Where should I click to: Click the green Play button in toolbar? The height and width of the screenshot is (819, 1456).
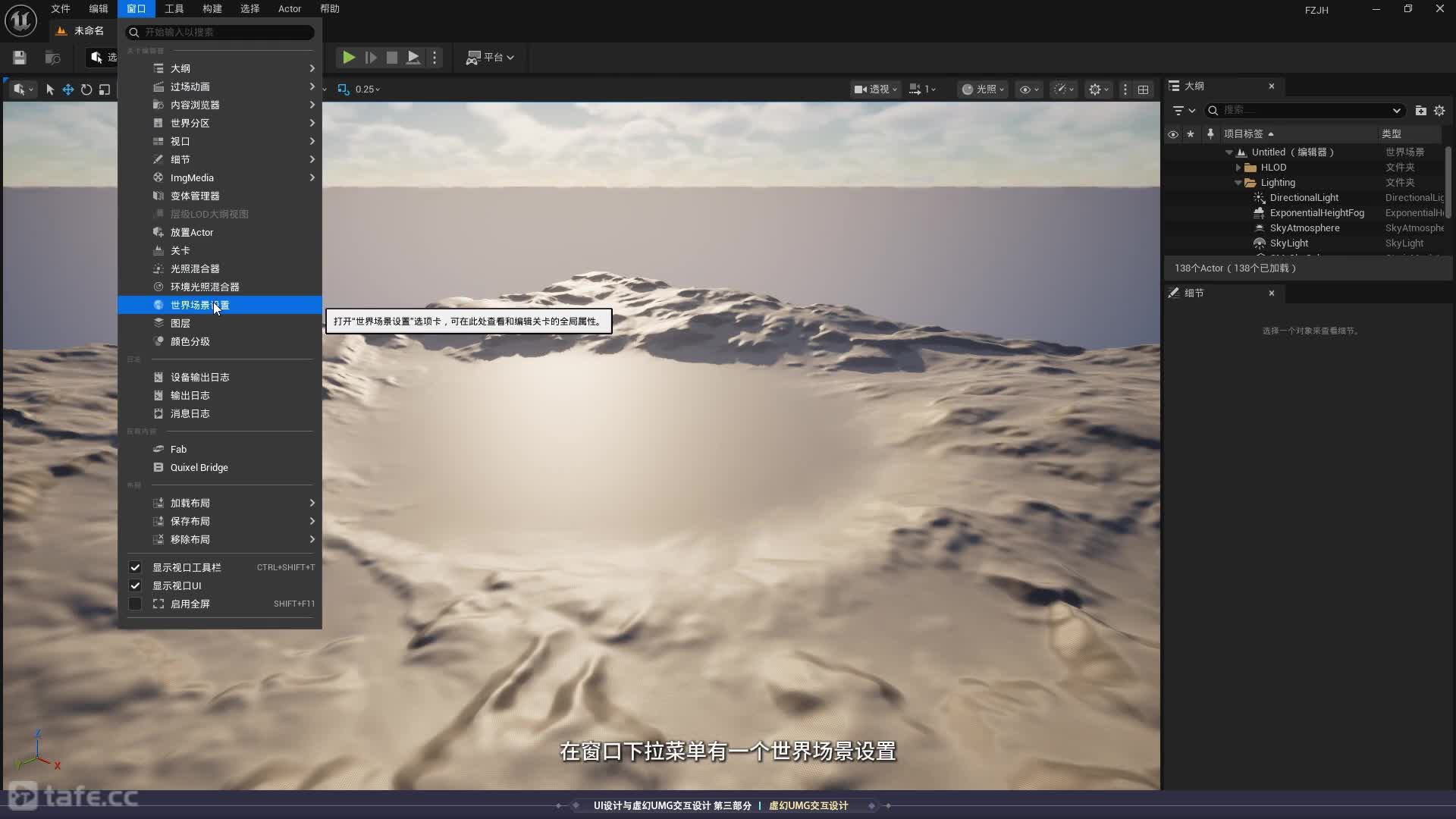click(x=348, y=58)
